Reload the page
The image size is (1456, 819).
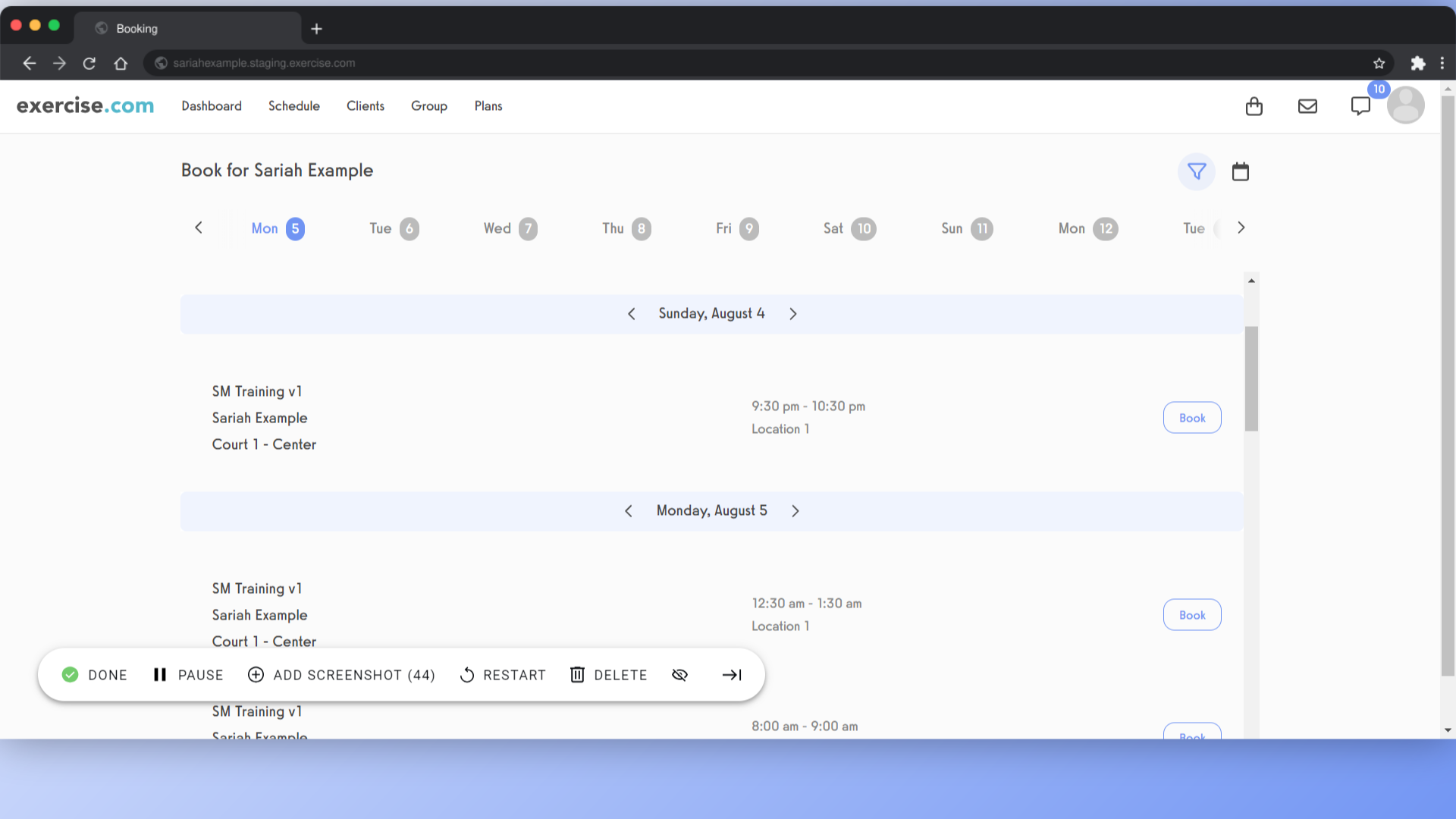point(89,63)
